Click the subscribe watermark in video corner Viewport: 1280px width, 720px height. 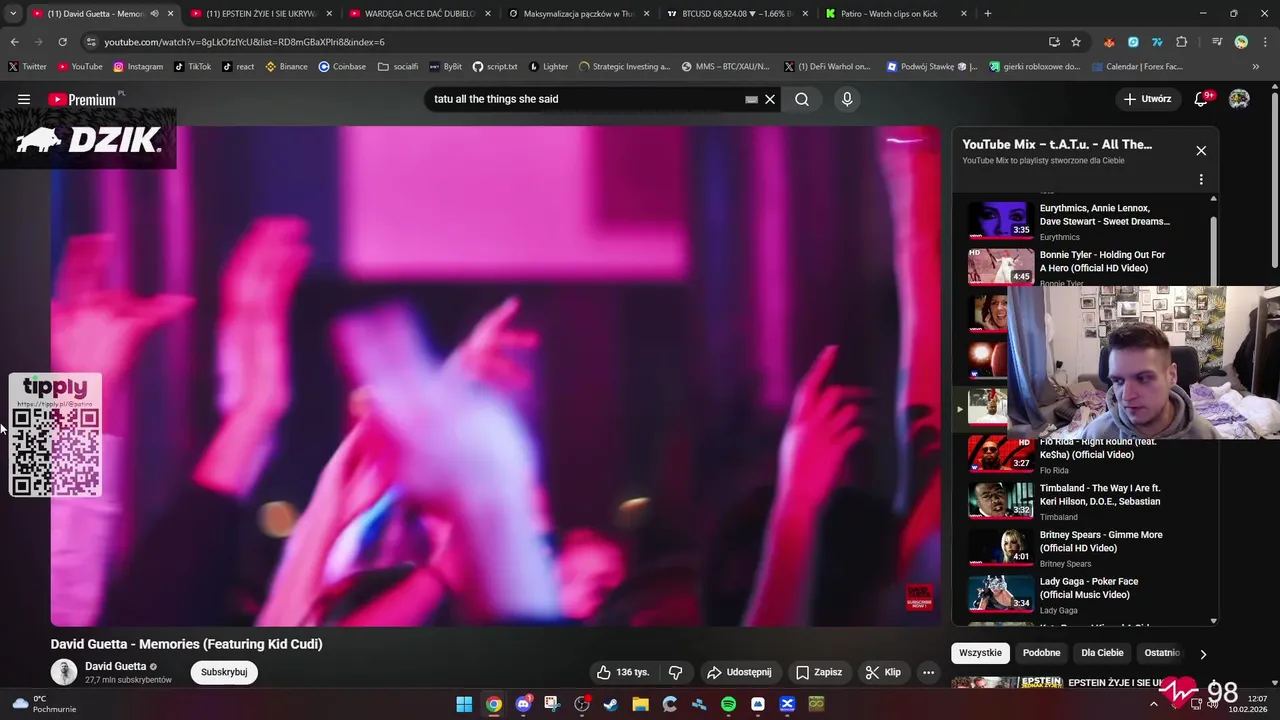click(x=919, y=598)
